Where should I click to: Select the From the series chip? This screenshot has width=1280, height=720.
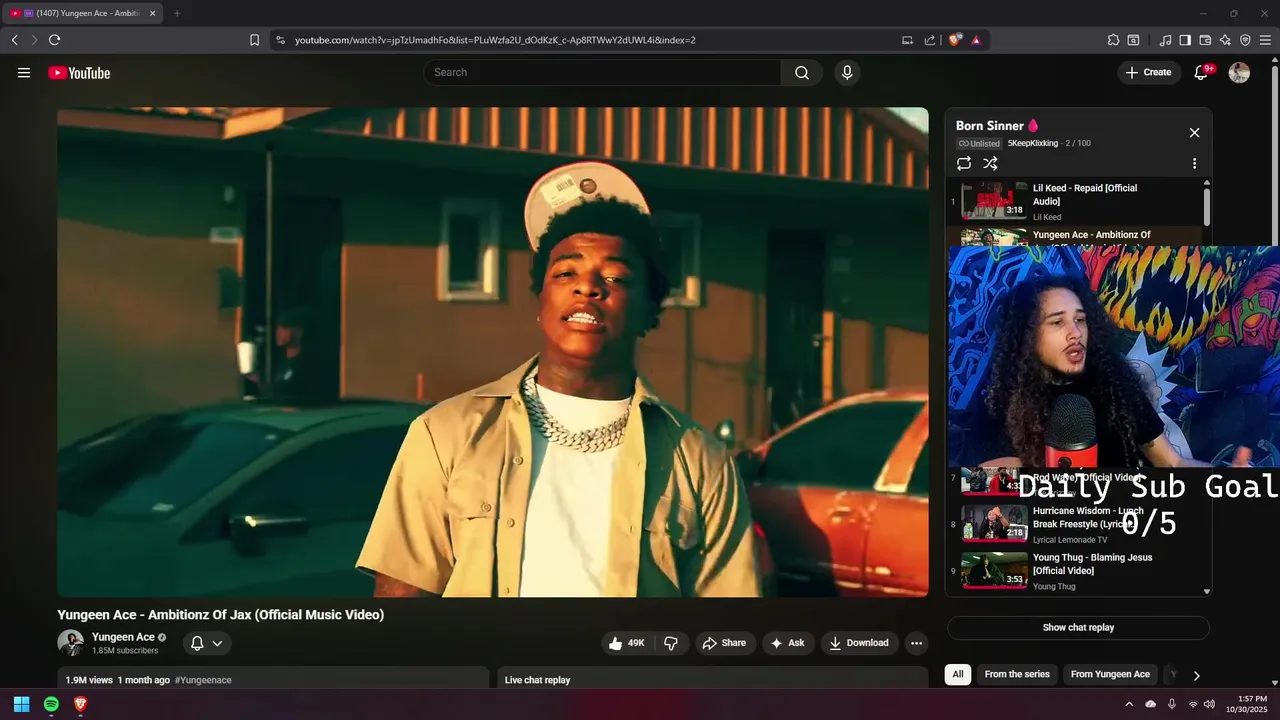1017,675
